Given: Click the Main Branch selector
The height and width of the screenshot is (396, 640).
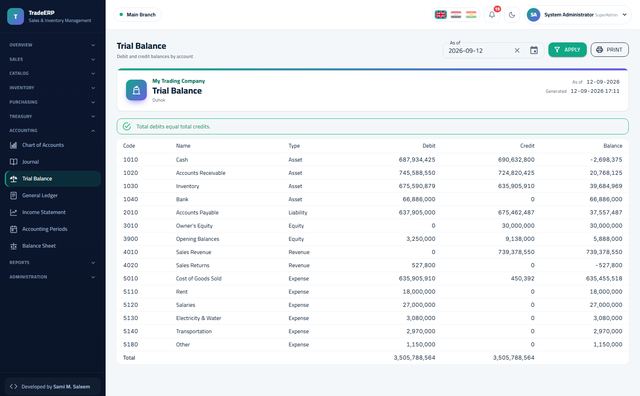Looking at the screenshot, I should coord(137,15).
